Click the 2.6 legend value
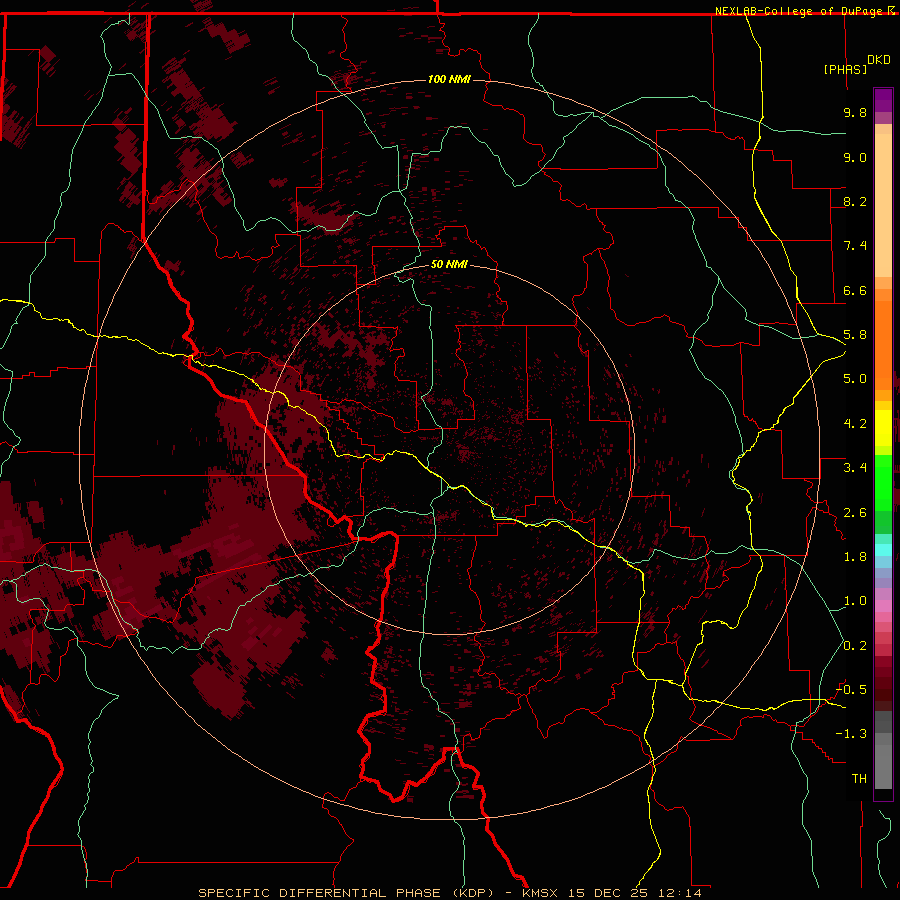Viewport: 900px width, 900px height. pos(855,513)
